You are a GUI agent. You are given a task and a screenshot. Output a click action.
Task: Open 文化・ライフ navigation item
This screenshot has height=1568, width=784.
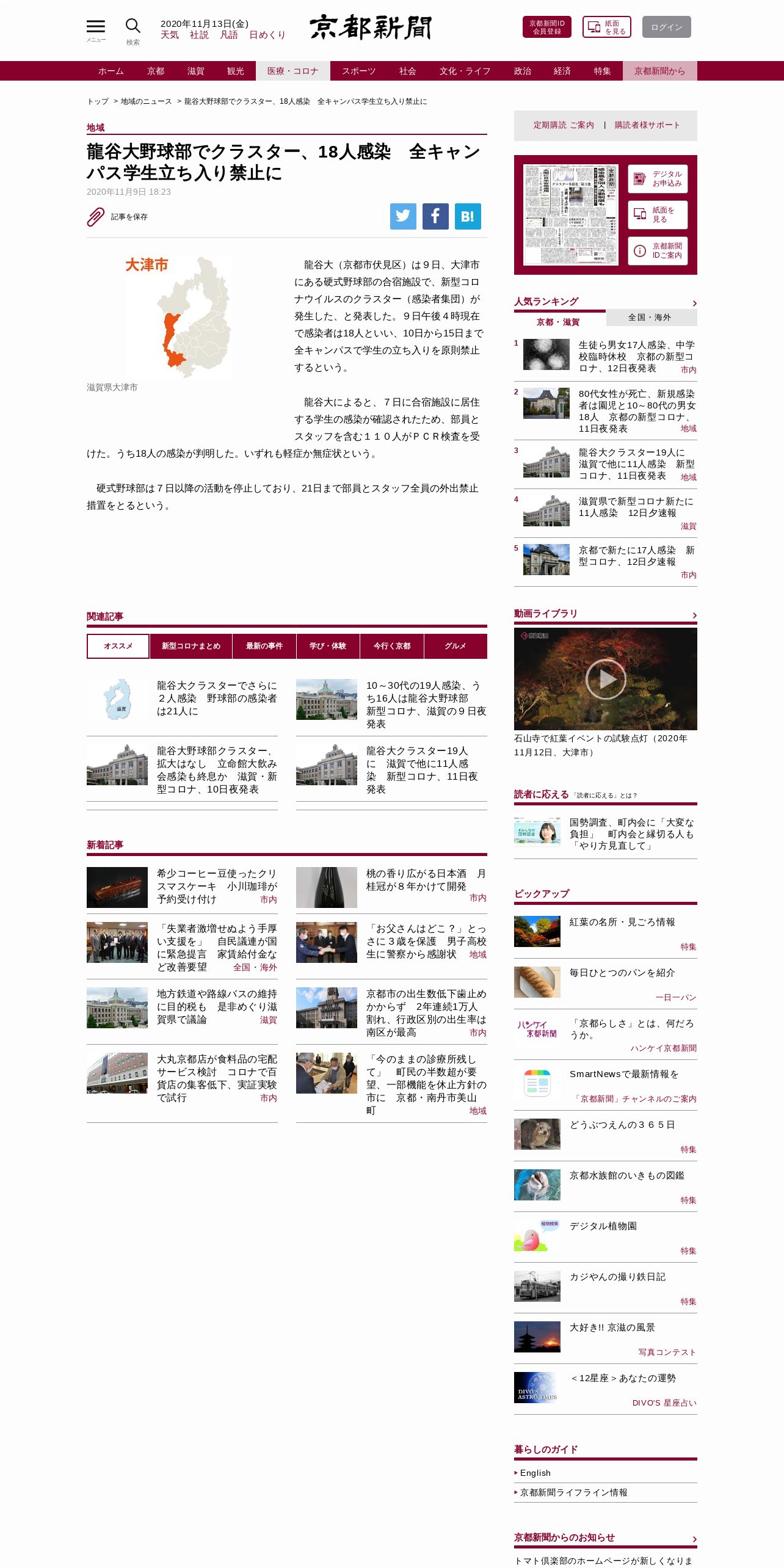(x=465, y=71)
